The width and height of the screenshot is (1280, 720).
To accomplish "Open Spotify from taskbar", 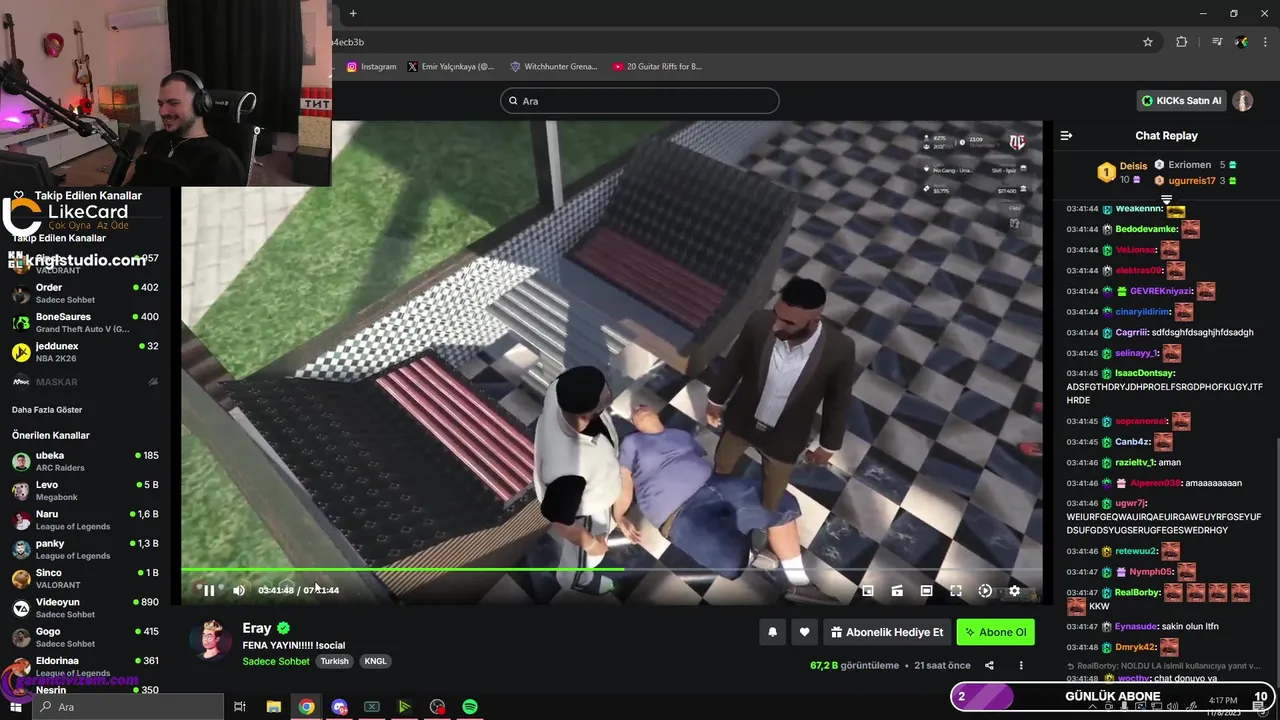I will tap(470, 707).
